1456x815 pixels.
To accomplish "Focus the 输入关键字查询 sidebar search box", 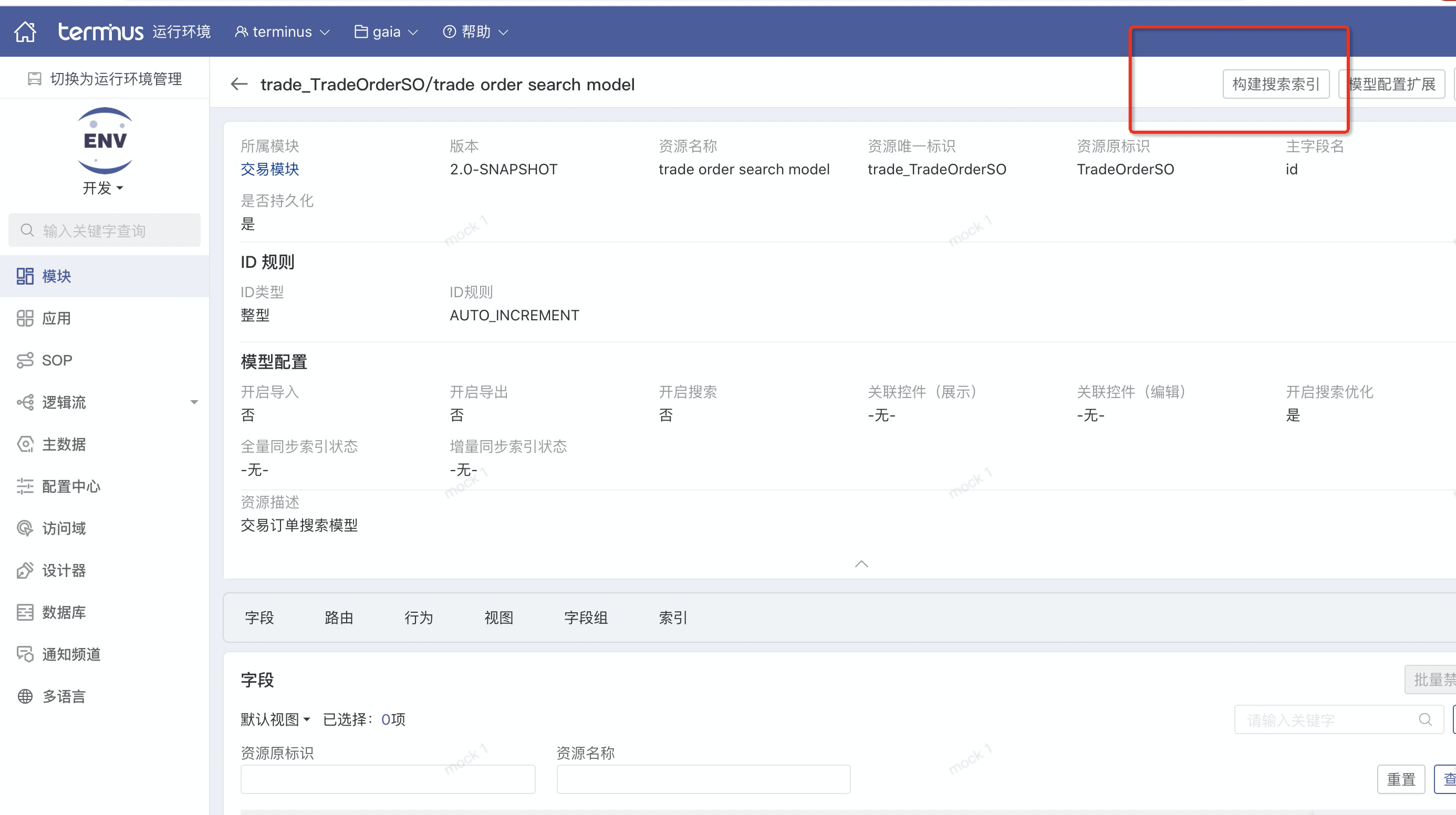I will 105,230.
